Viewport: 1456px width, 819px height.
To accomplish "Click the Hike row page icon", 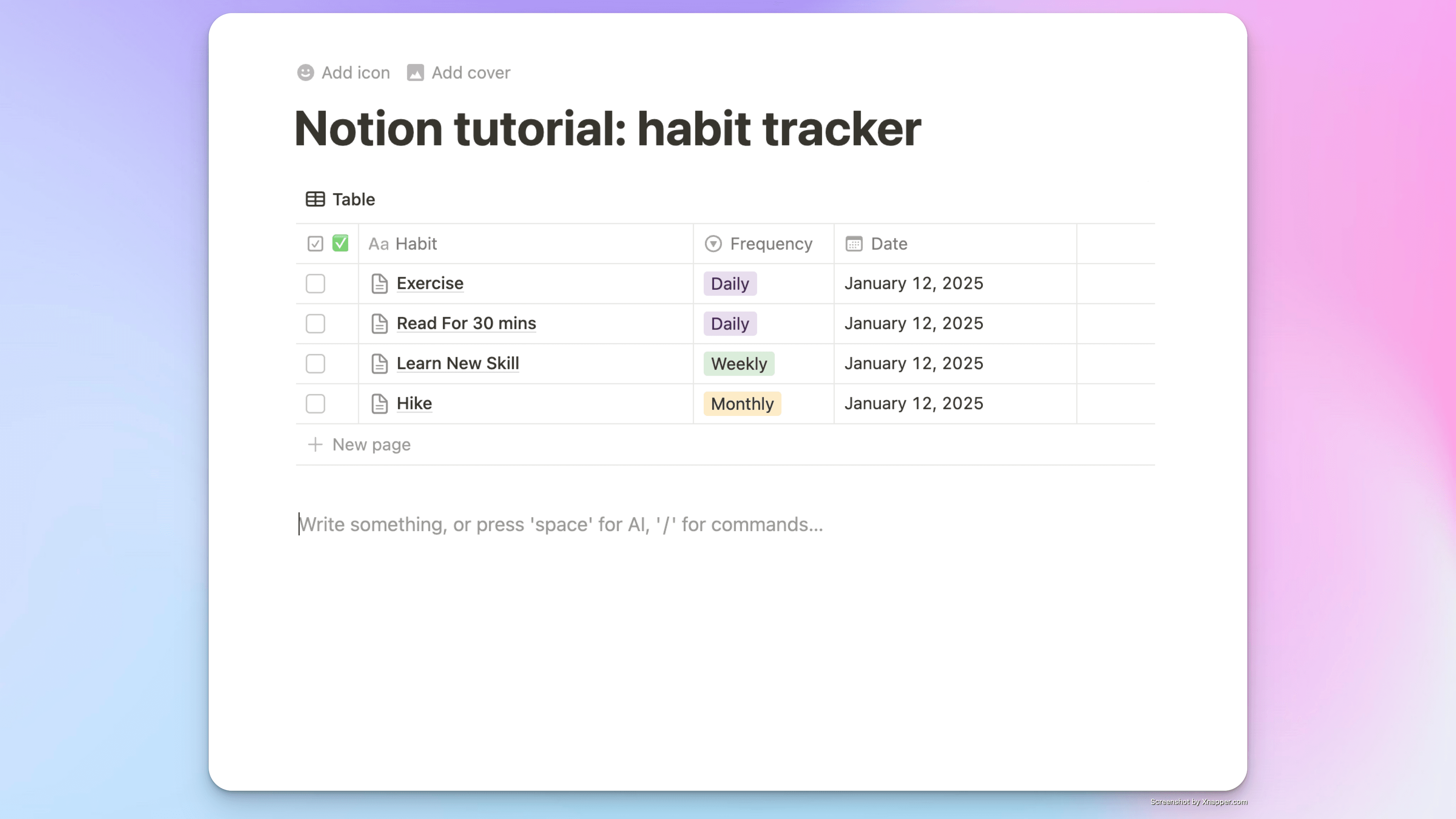I will click(x=379, y=403).
